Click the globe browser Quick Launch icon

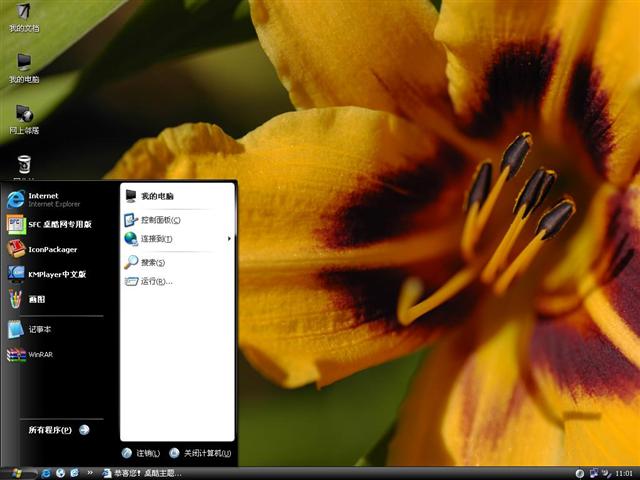click(60, 473)
